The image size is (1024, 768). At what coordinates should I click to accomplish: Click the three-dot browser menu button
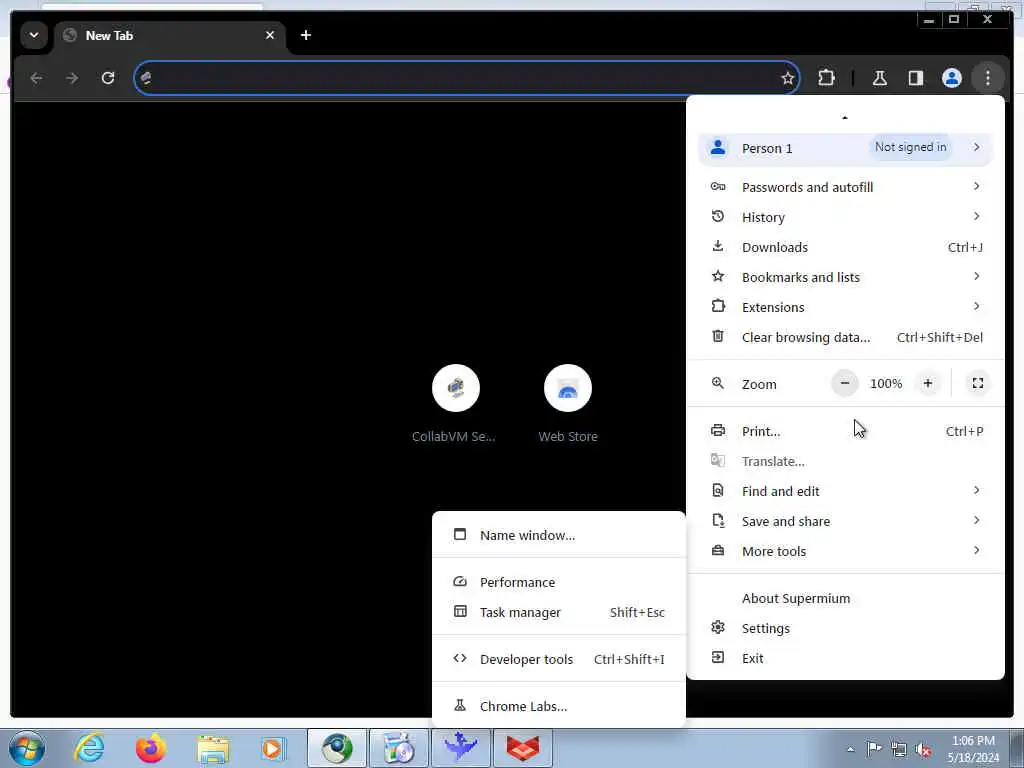(x=987, y=78)
